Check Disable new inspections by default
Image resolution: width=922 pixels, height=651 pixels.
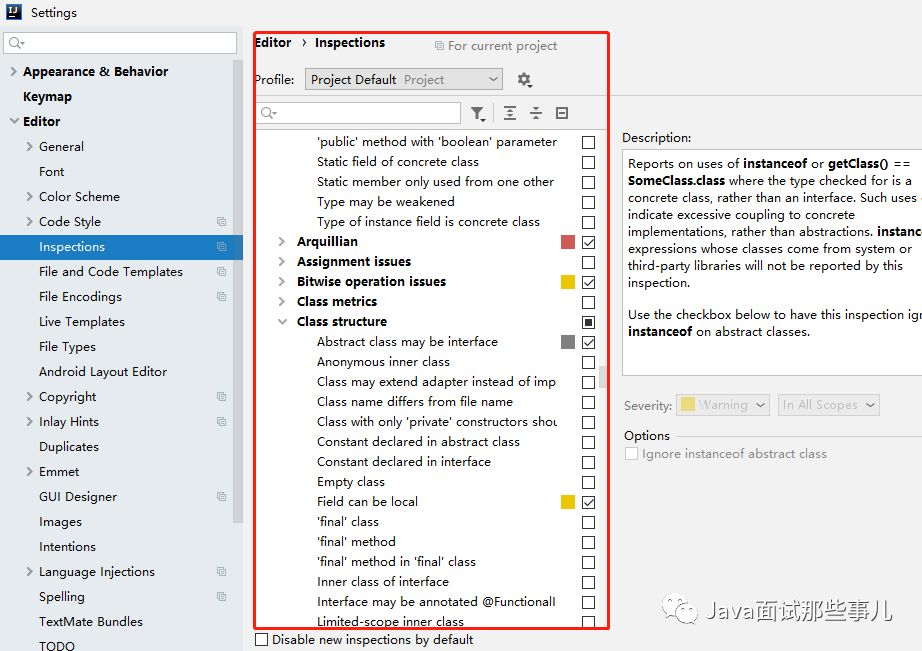(x=262, y=639)
